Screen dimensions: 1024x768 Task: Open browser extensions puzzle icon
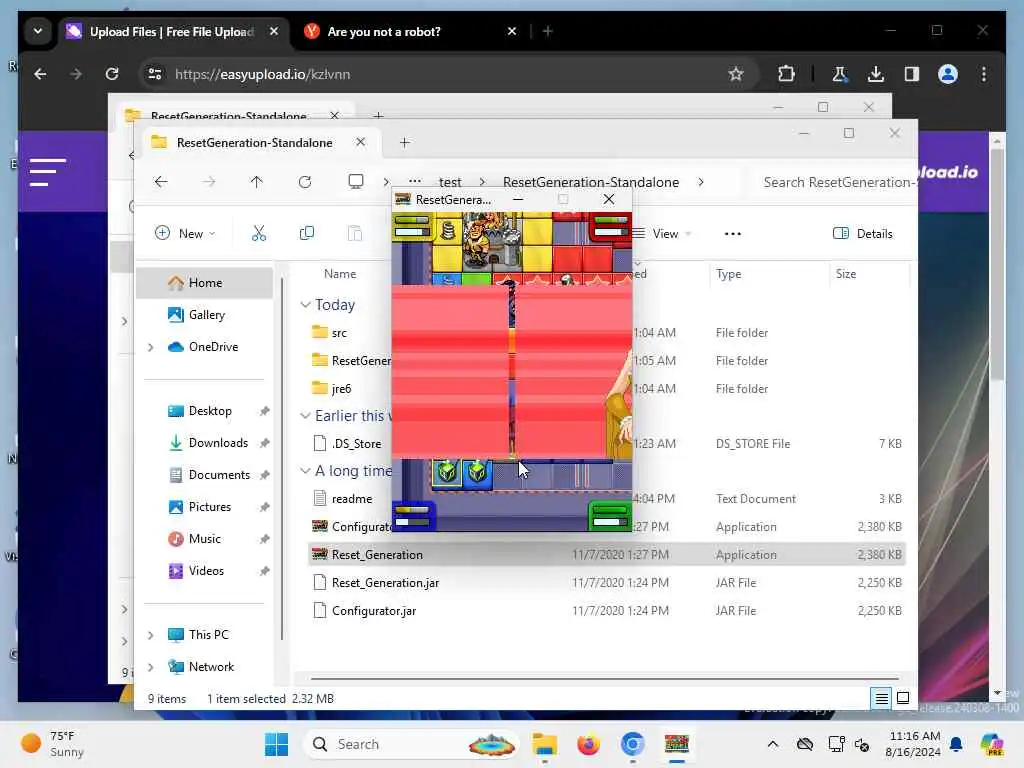[x=786, y=74]
